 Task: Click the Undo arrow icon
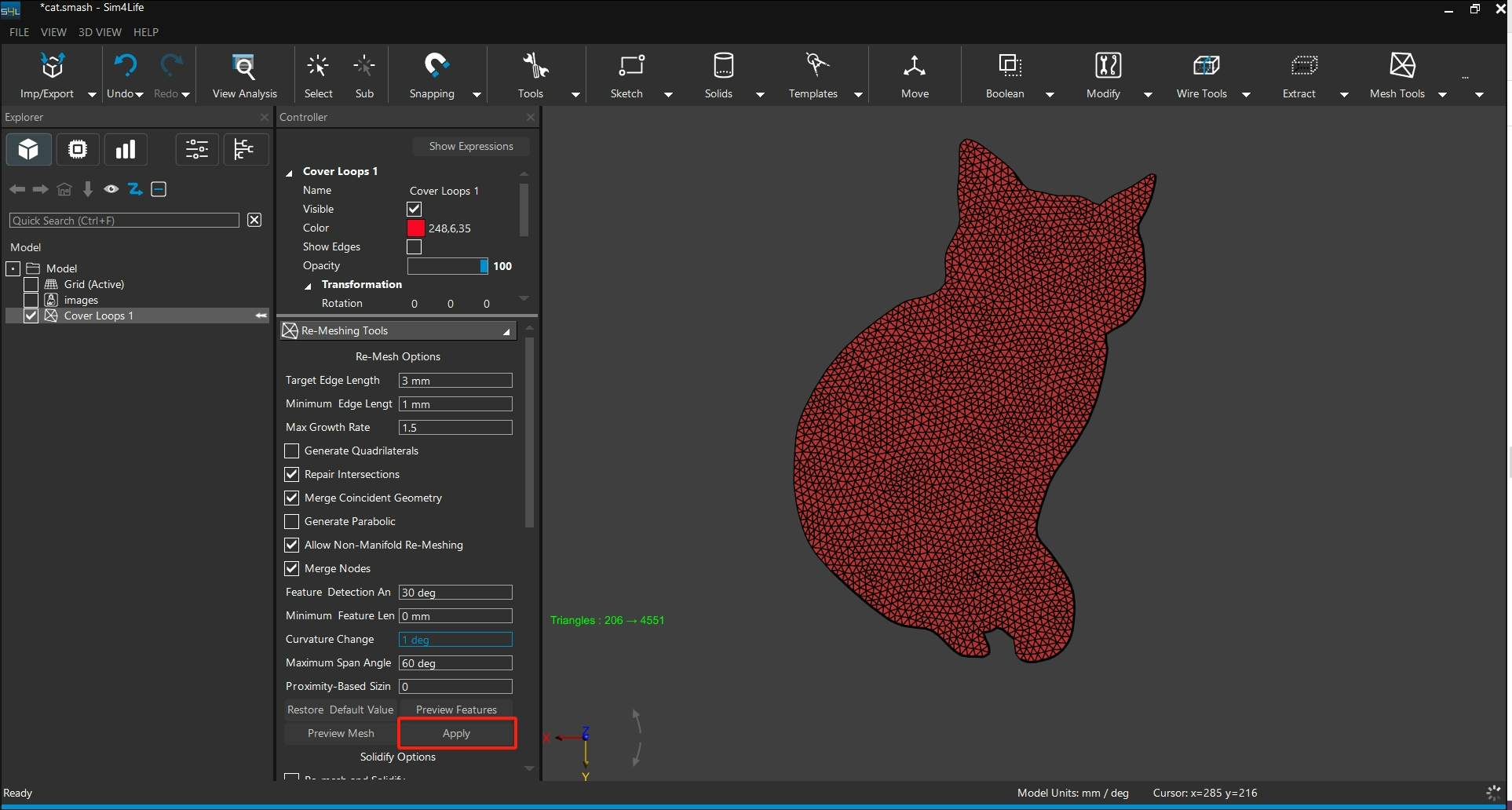pyautogui.click(x=125, y=66)
